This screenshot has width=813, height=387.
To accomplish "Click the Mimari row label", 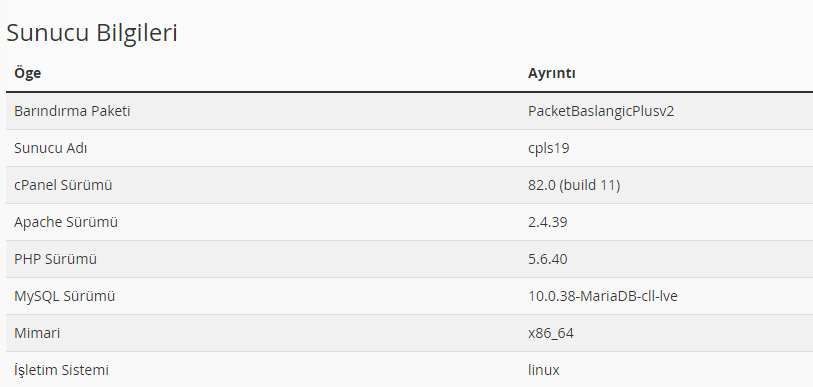I will pos(37,333).
